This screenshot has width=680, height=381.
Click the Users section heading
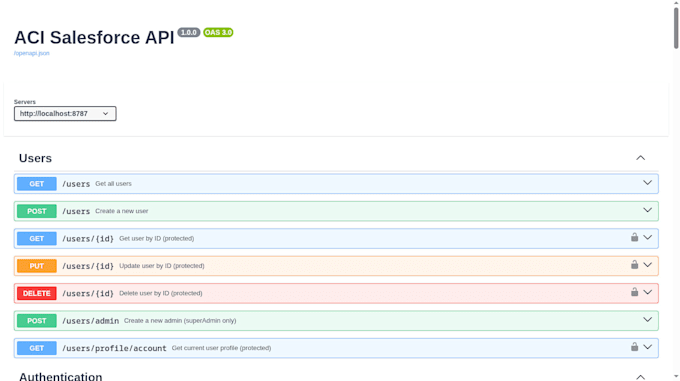click(x=35, y=158)
